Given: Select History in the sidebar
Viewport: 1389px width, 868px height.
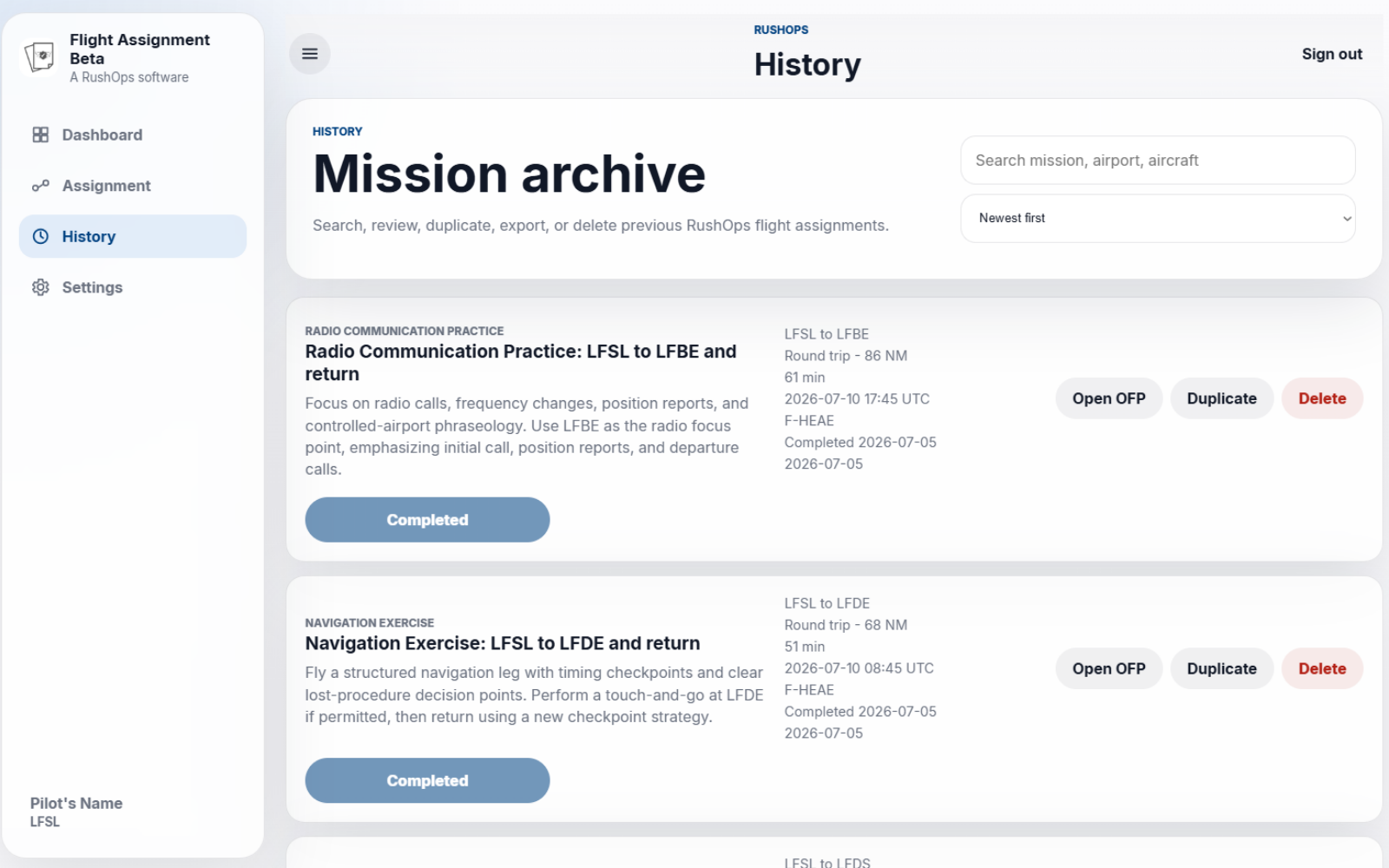Looking at the screenshot, I should click(133, 236).
